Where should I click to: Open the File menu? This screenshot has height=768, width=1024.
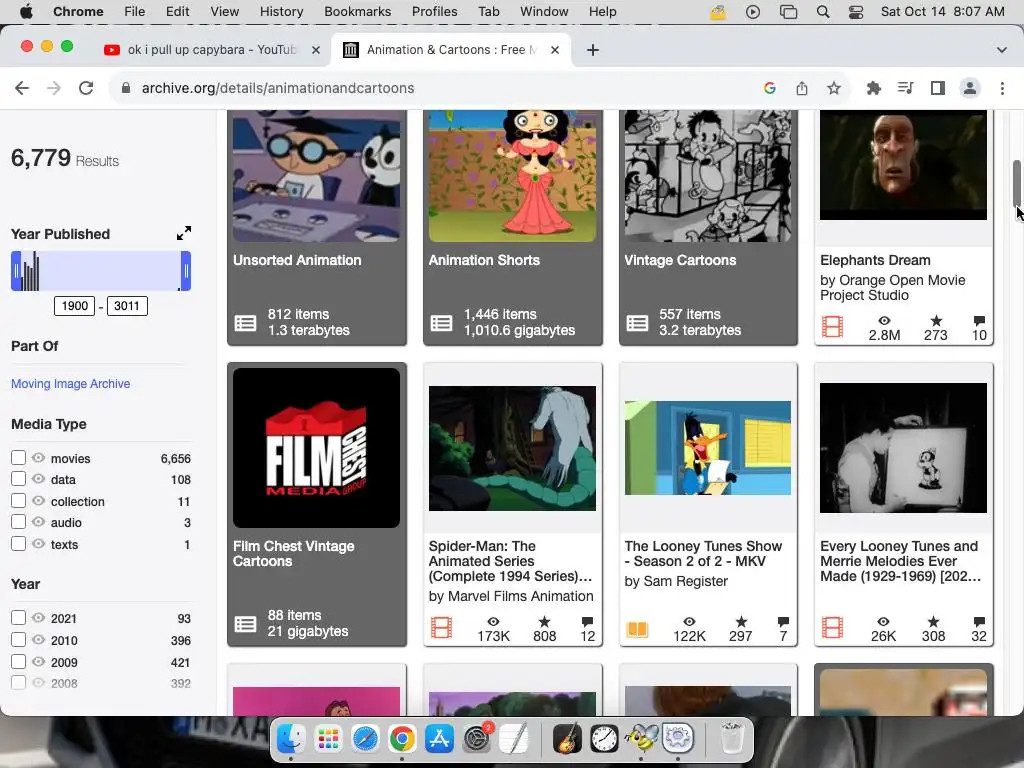click(135, 12)
